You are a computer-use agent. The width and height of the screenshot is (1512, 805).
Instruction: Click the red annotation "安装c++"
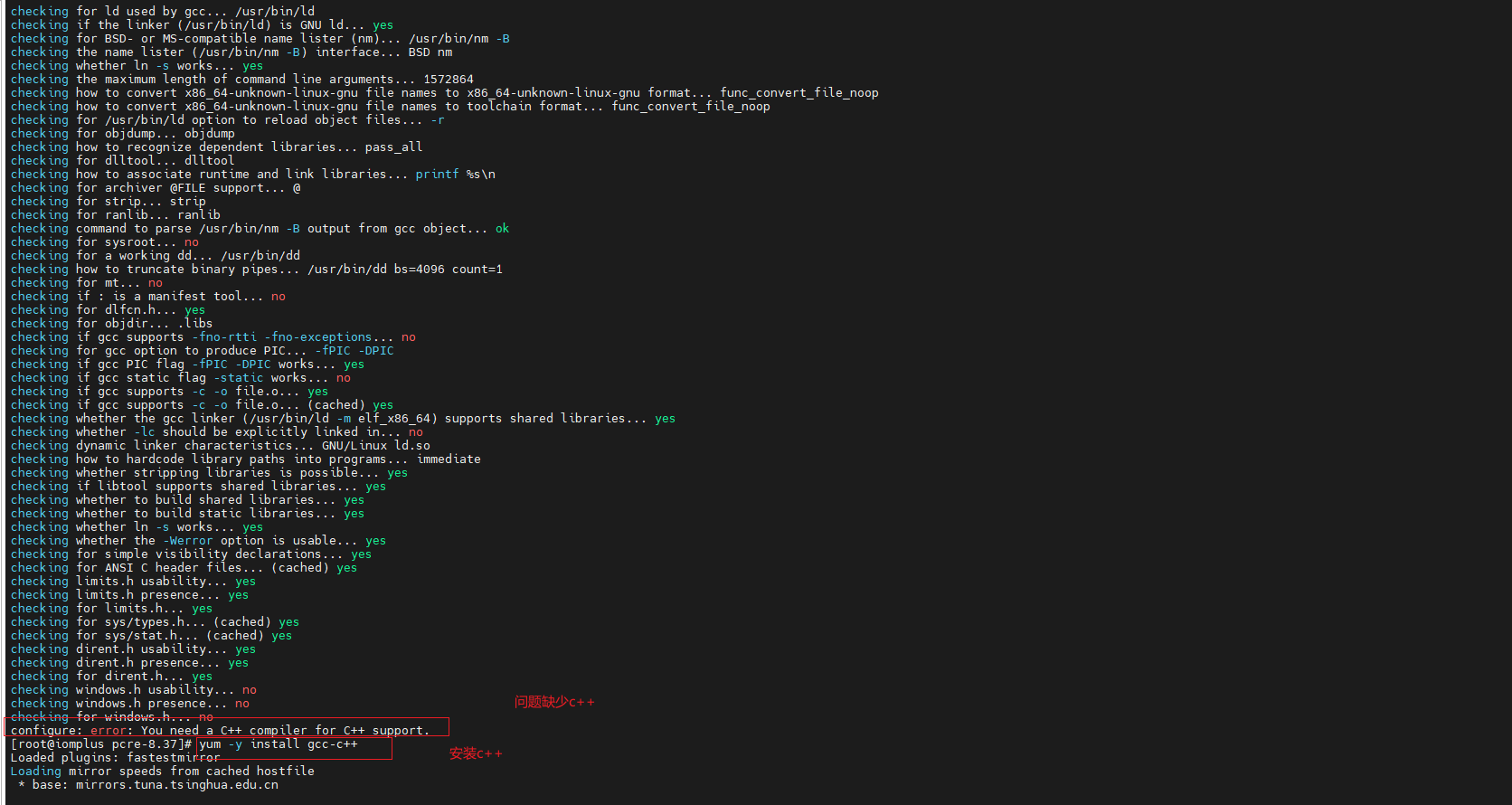[x=476, y=753]
